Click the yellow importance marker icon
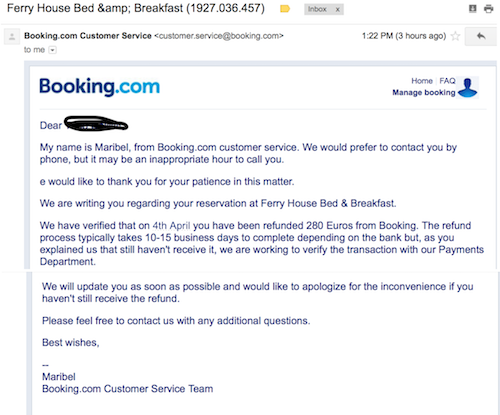 pos(285,9)
